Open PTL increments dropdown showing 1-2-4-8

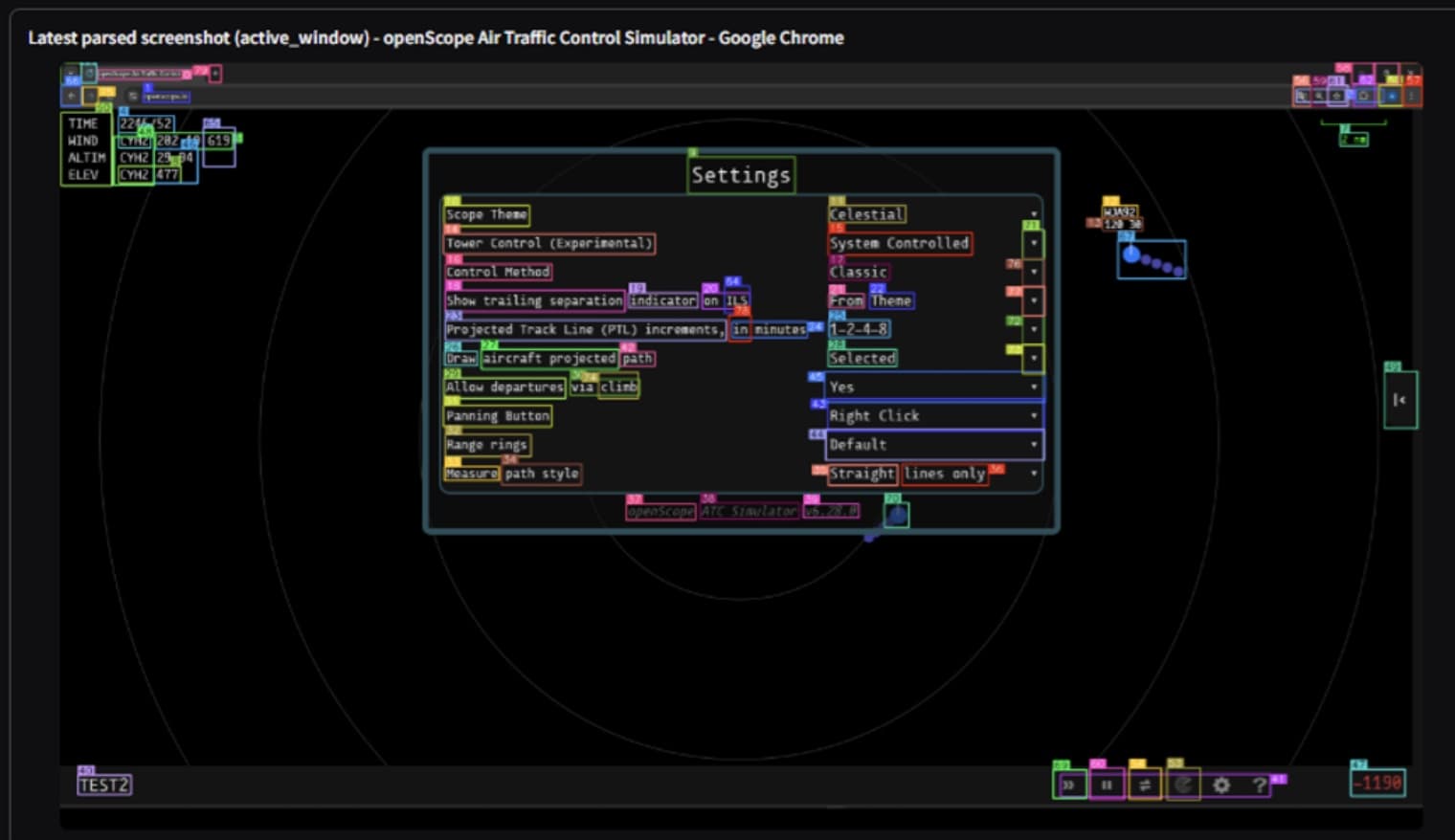[x=934, y=329]
